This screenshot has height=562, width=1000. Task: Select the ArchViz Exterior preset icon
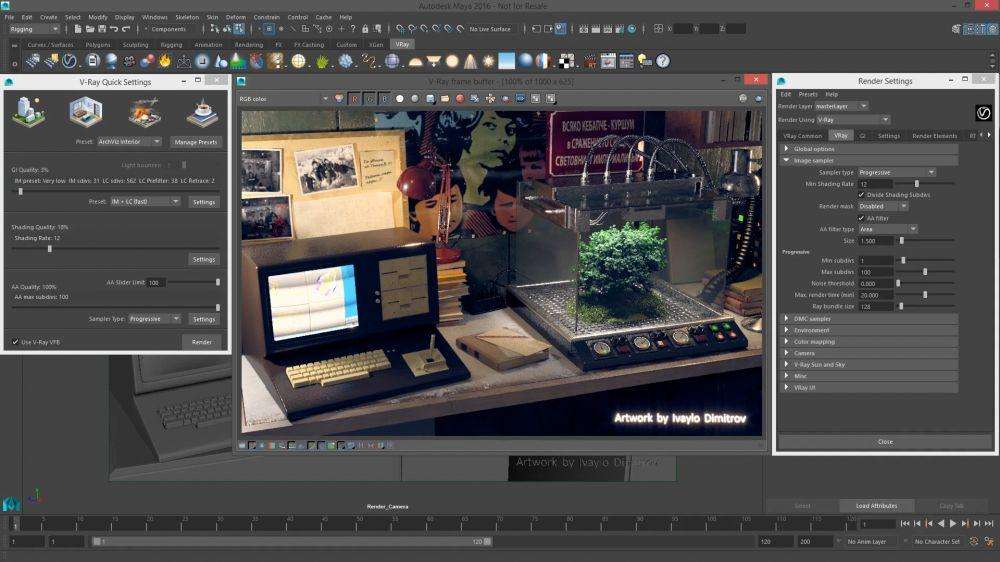pos(29,112)
